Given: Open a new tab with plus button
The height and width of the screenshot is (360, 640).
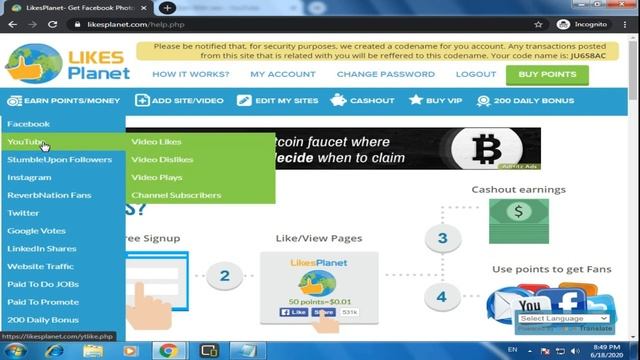Looking at the screenshot, I should click(167, 8).
